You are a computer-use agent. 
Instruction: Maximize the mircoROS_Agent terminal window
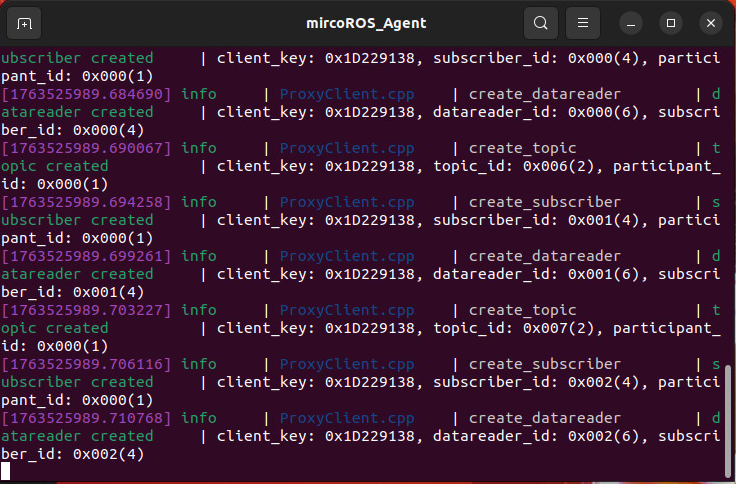671,23
